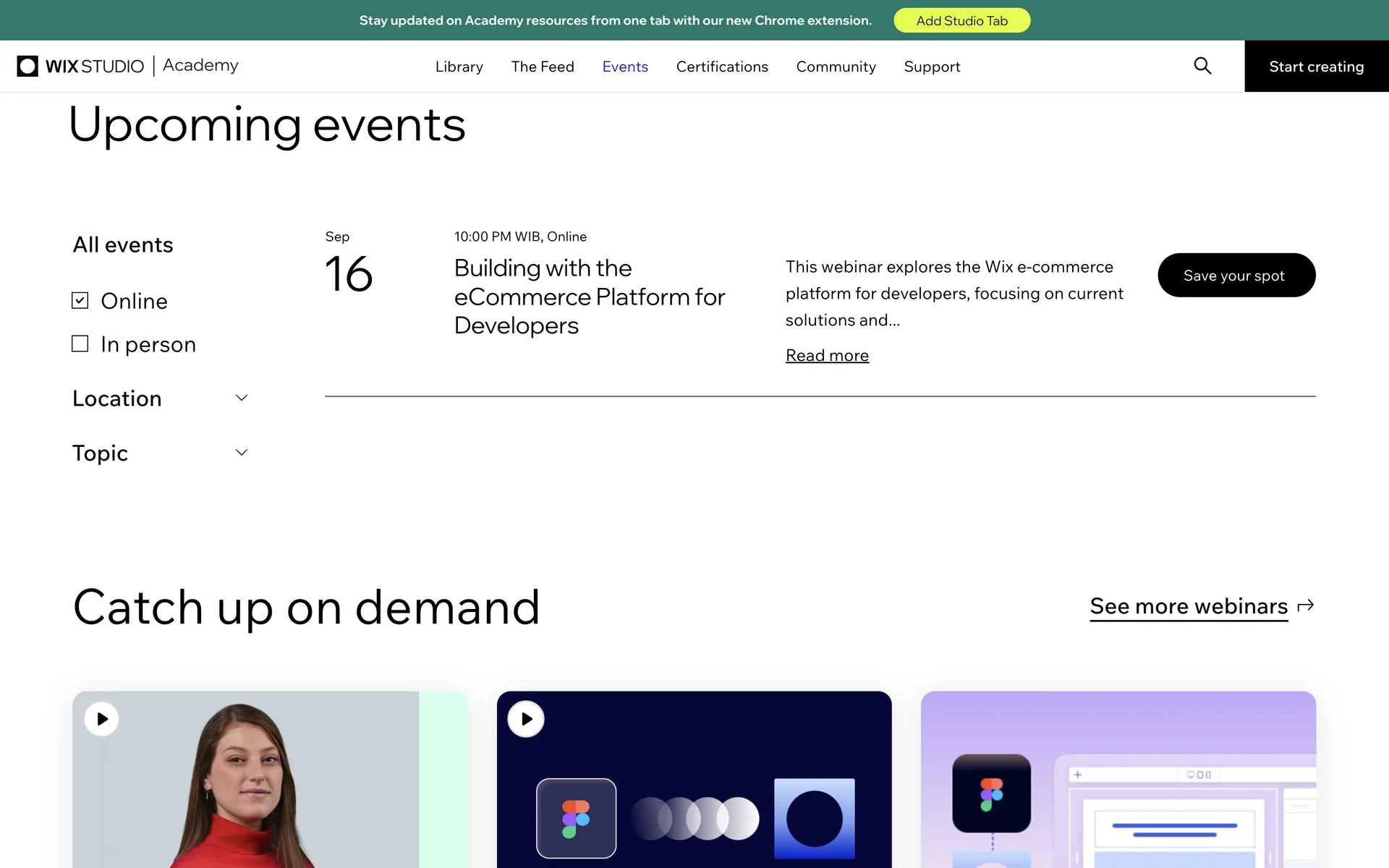
Task: Click Save your spot button
Action: point(1236,275)
